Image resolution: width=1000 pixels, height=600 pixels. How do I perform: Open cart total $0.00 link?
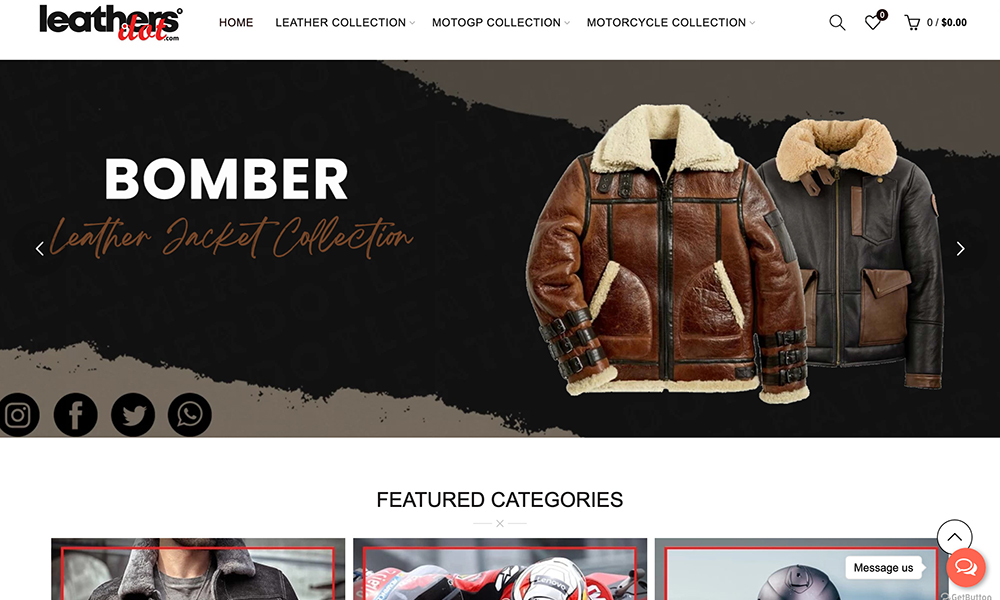(x=946, y=23)
